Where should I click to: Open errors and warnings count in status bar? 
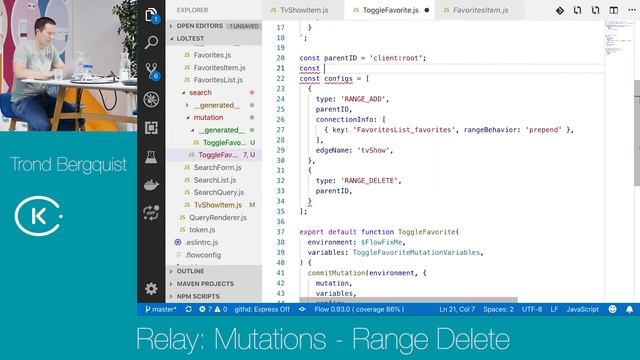(213, 309)
